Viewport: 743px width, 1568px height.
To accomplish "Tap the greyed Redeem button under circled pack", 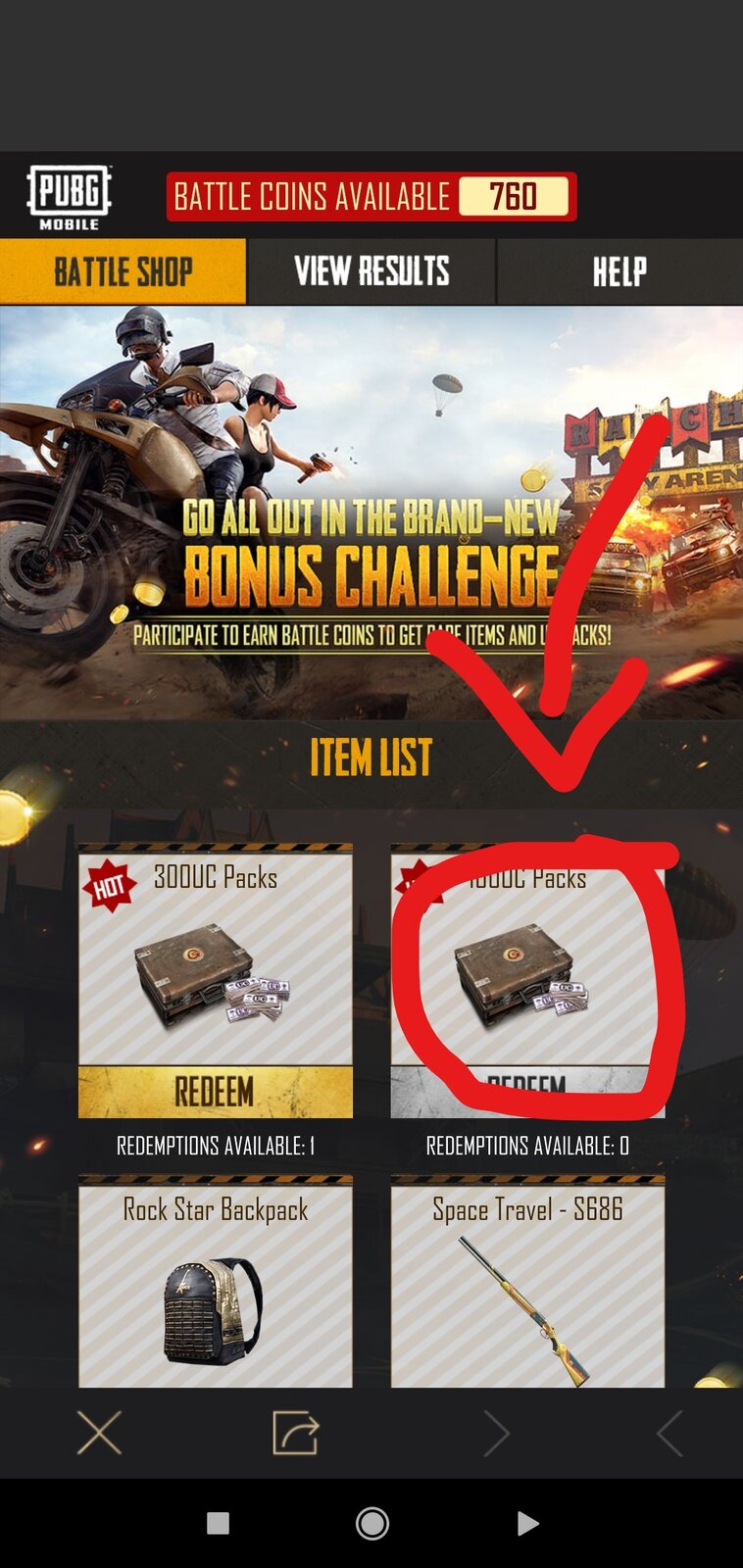I will [x=527, y=1092].
